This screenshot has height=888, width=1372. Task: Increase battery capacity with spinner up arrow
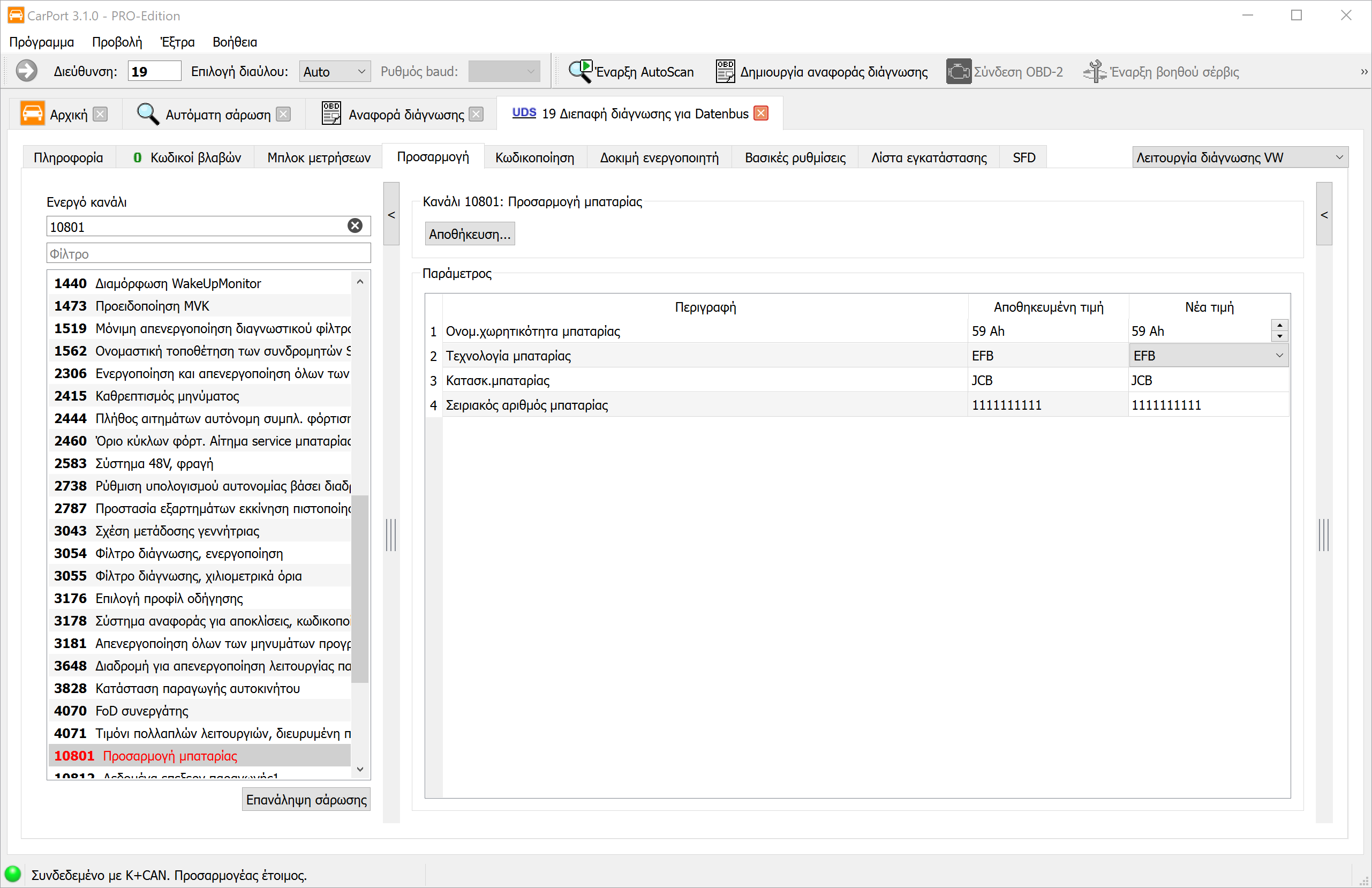point(1280,326)
